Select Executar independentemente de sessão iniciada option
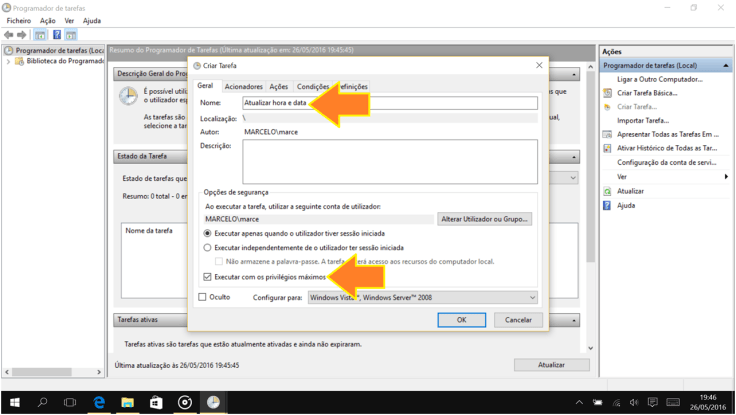Image resolution: width=736 pixels, height=415 pixels. [208, 247]
